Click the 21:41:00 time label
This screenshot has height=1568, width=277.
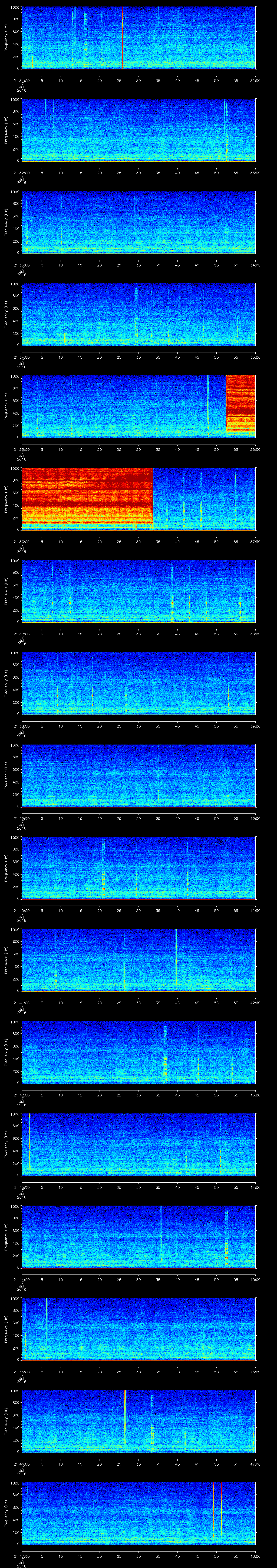21,1003
